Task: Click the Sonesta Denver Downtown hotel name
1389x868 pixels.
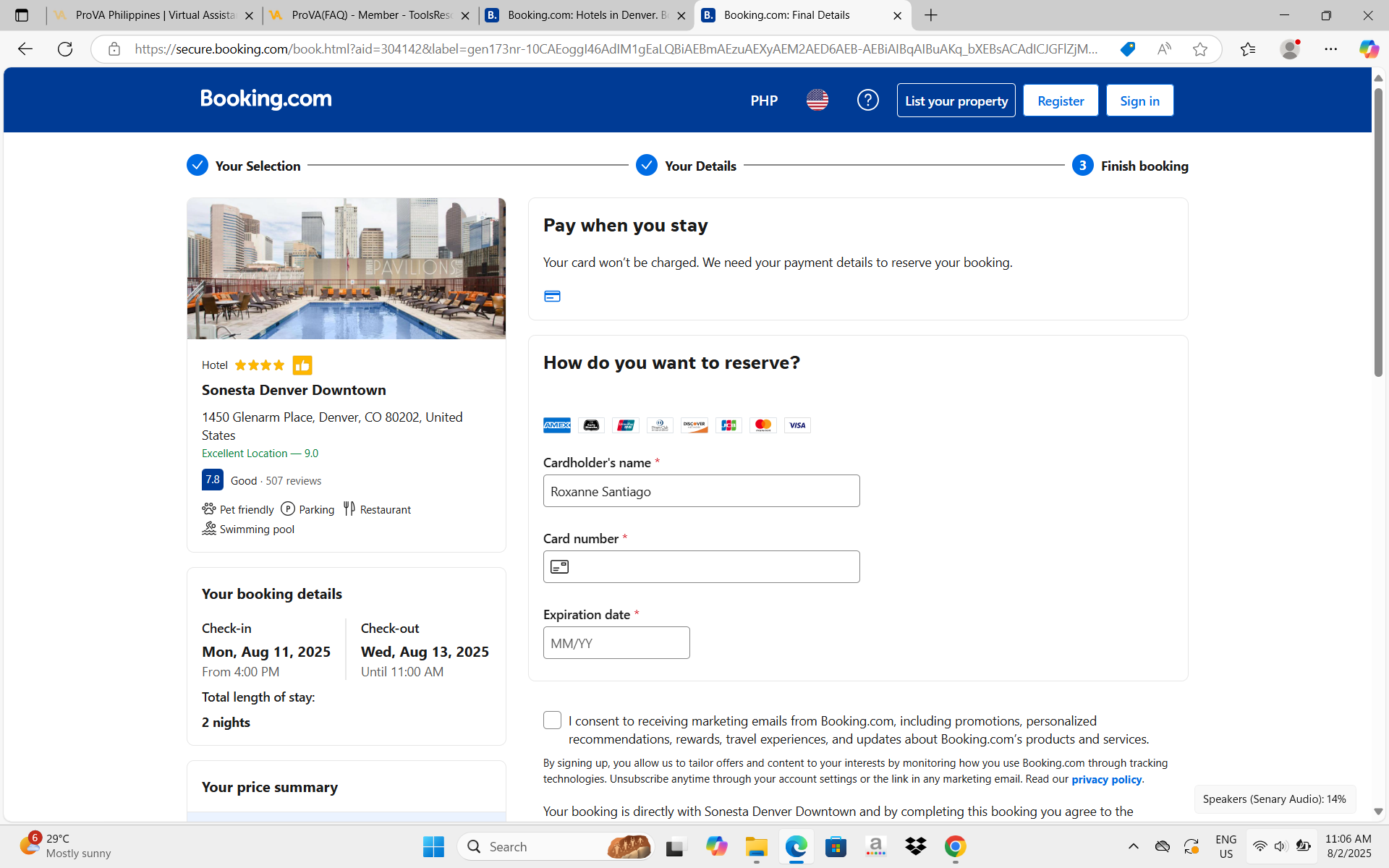Action: pyautogui.click(x=294, y=390)
